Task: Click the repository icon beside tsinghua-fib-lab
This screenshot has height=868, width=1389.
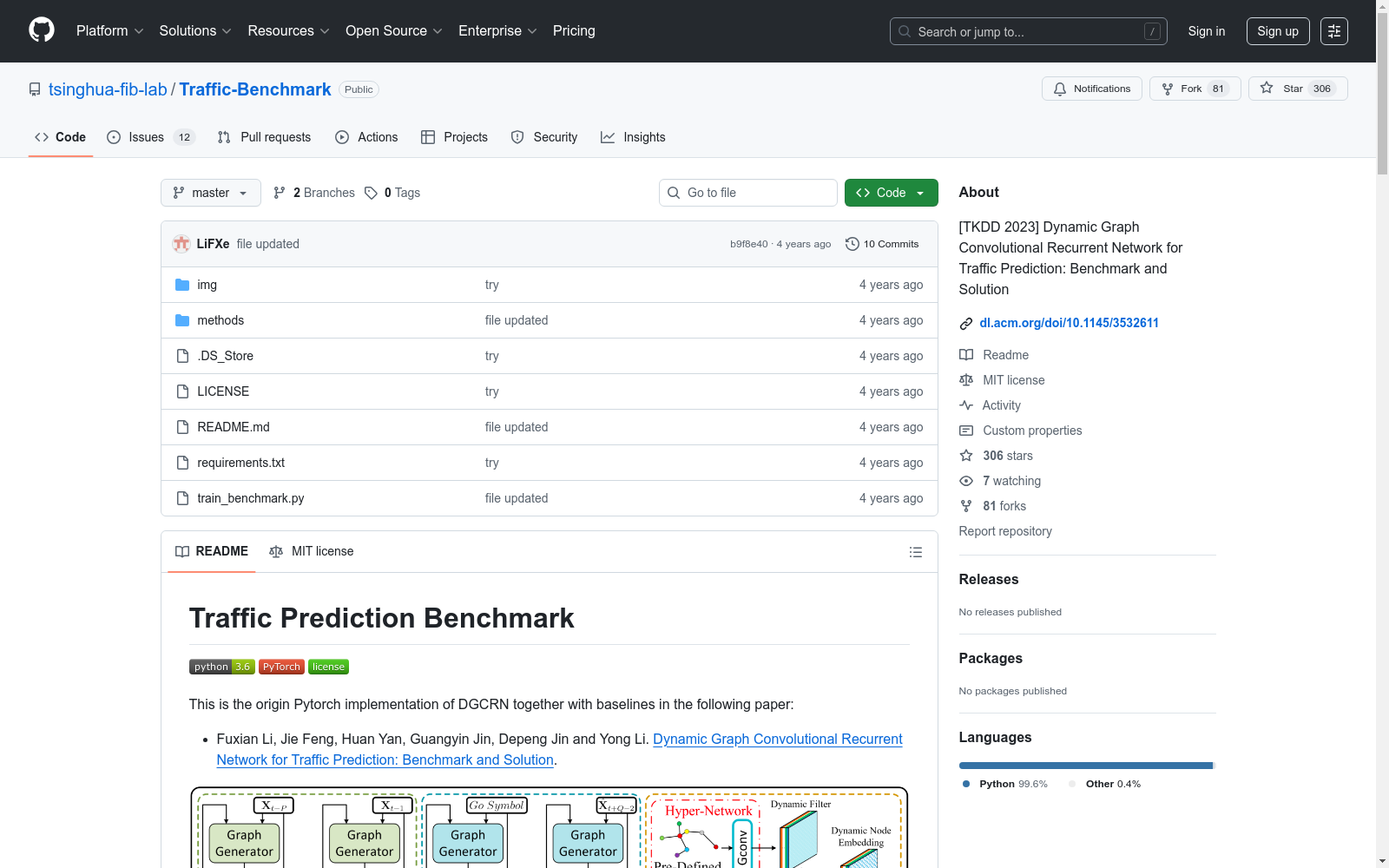Action: tap(35, 89)
